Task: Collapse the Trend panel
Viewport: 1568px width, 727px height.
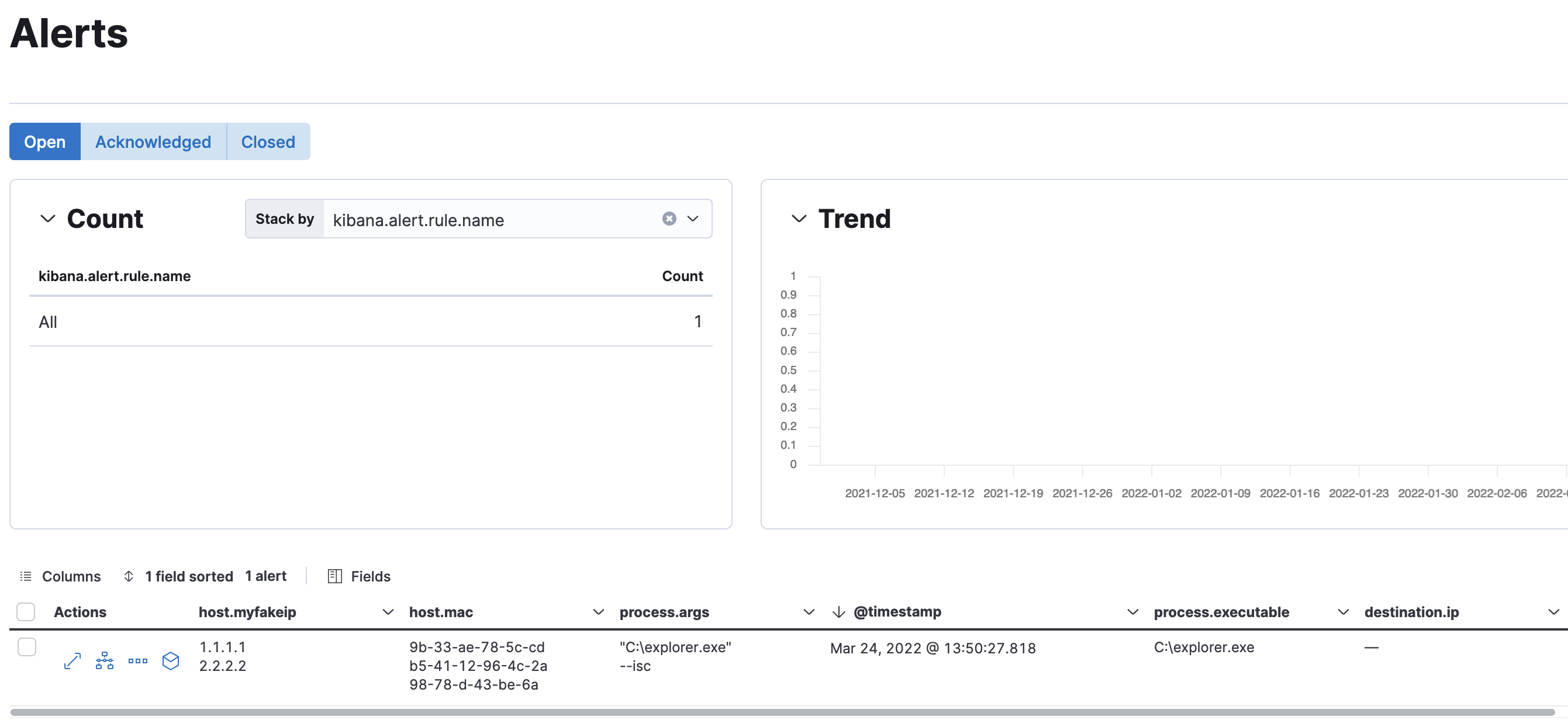Action: [799, 219]
